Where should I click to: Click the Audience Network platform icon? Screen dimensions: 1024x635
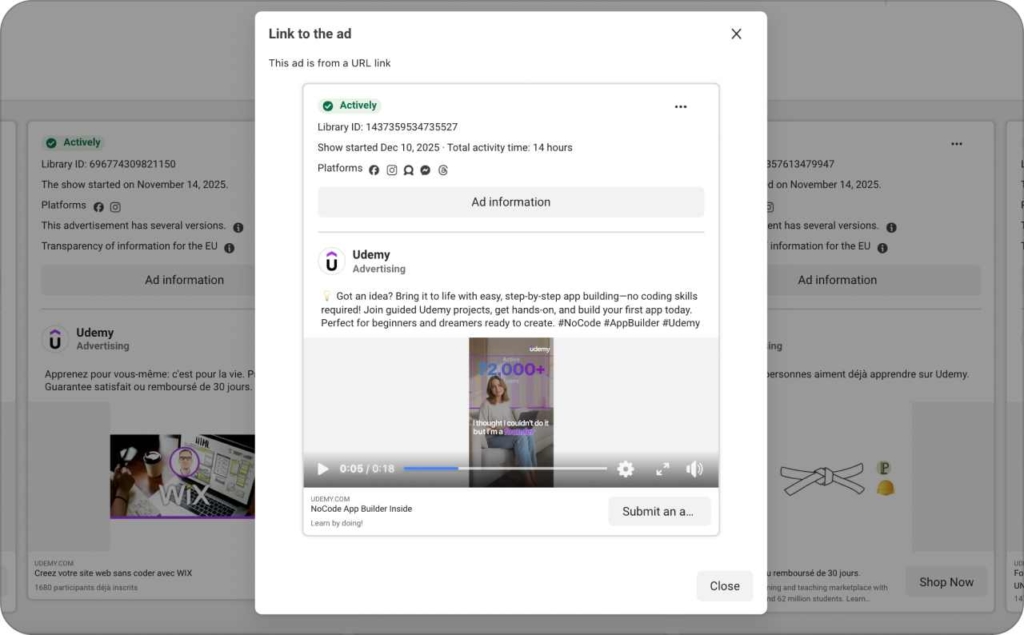click(408, 169)
